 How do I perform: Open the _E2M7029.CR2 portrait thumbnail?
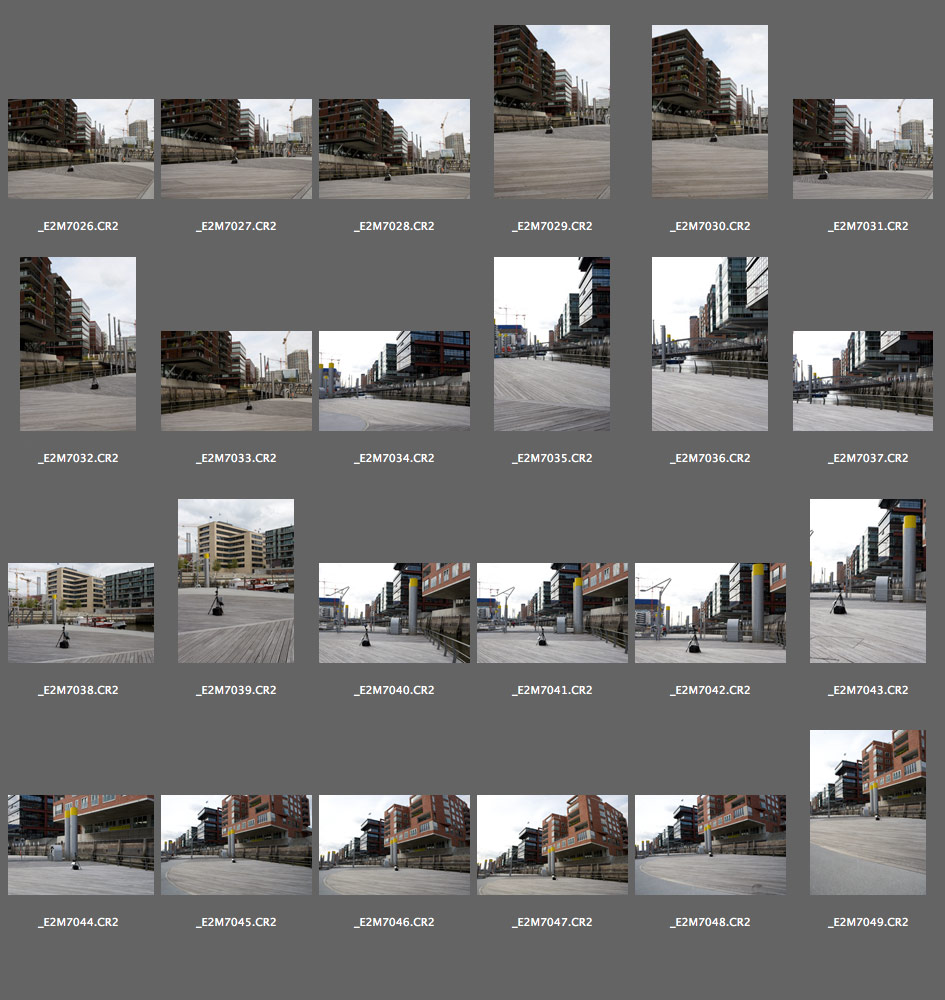[551, 111]
